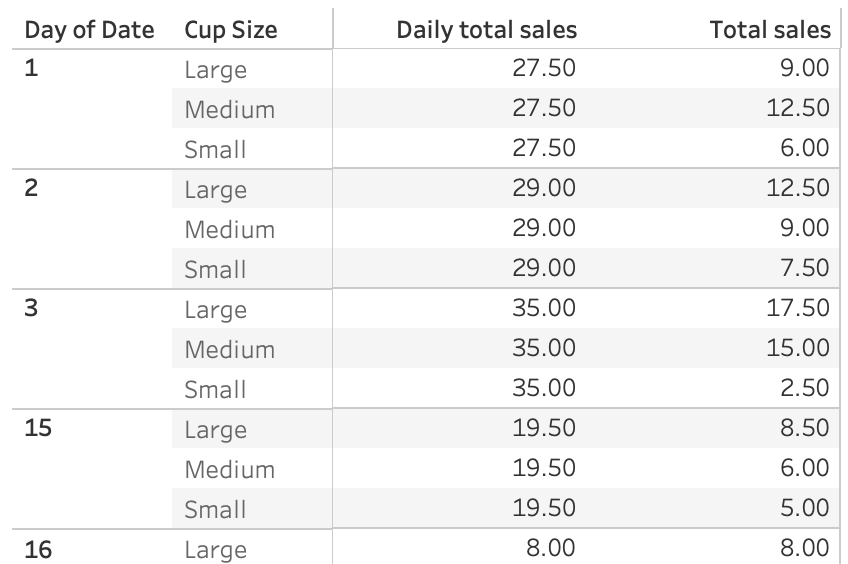Click the day 2 row label
848x564 pixels.
point(31,188)
